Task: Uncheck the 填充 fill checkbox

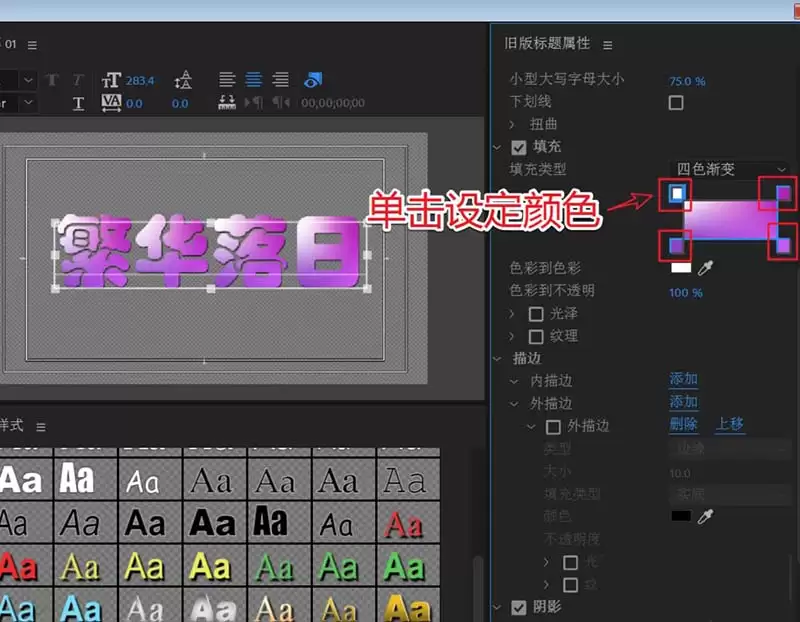Action: click(x=518, y=147)
